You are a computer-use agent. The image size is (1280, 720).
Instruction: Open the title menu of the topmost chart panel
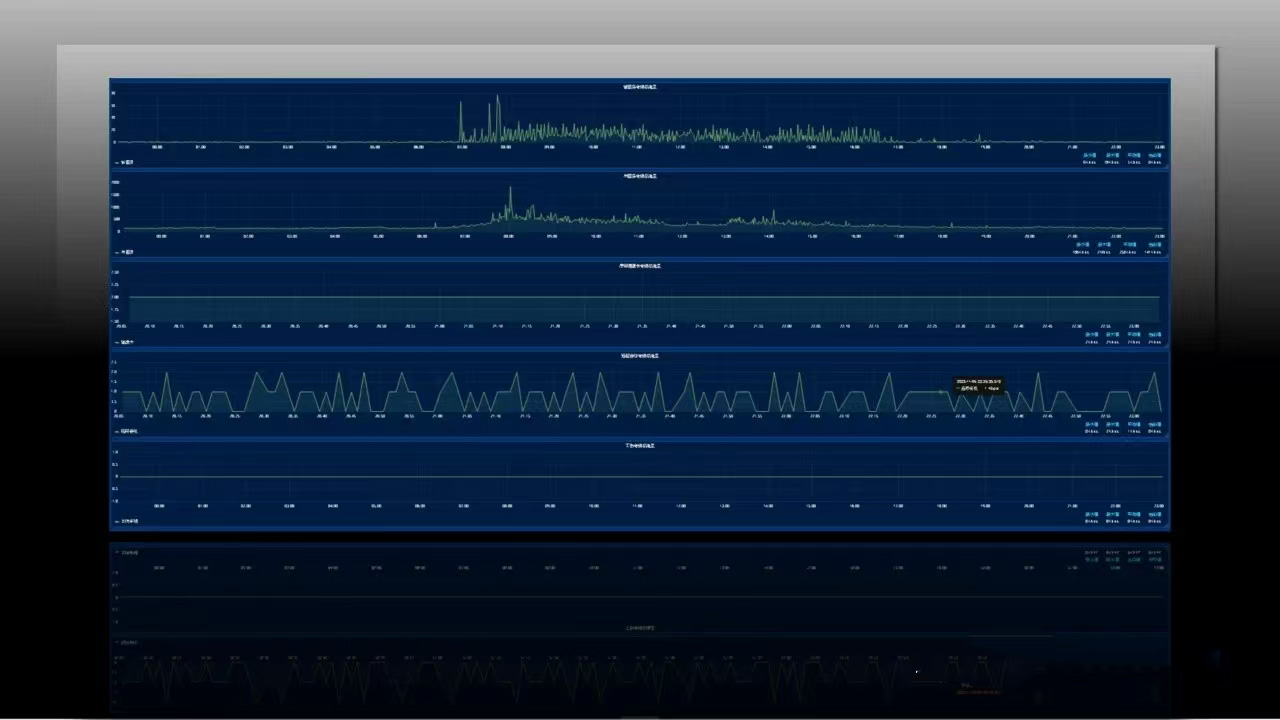tap(640, 87)
